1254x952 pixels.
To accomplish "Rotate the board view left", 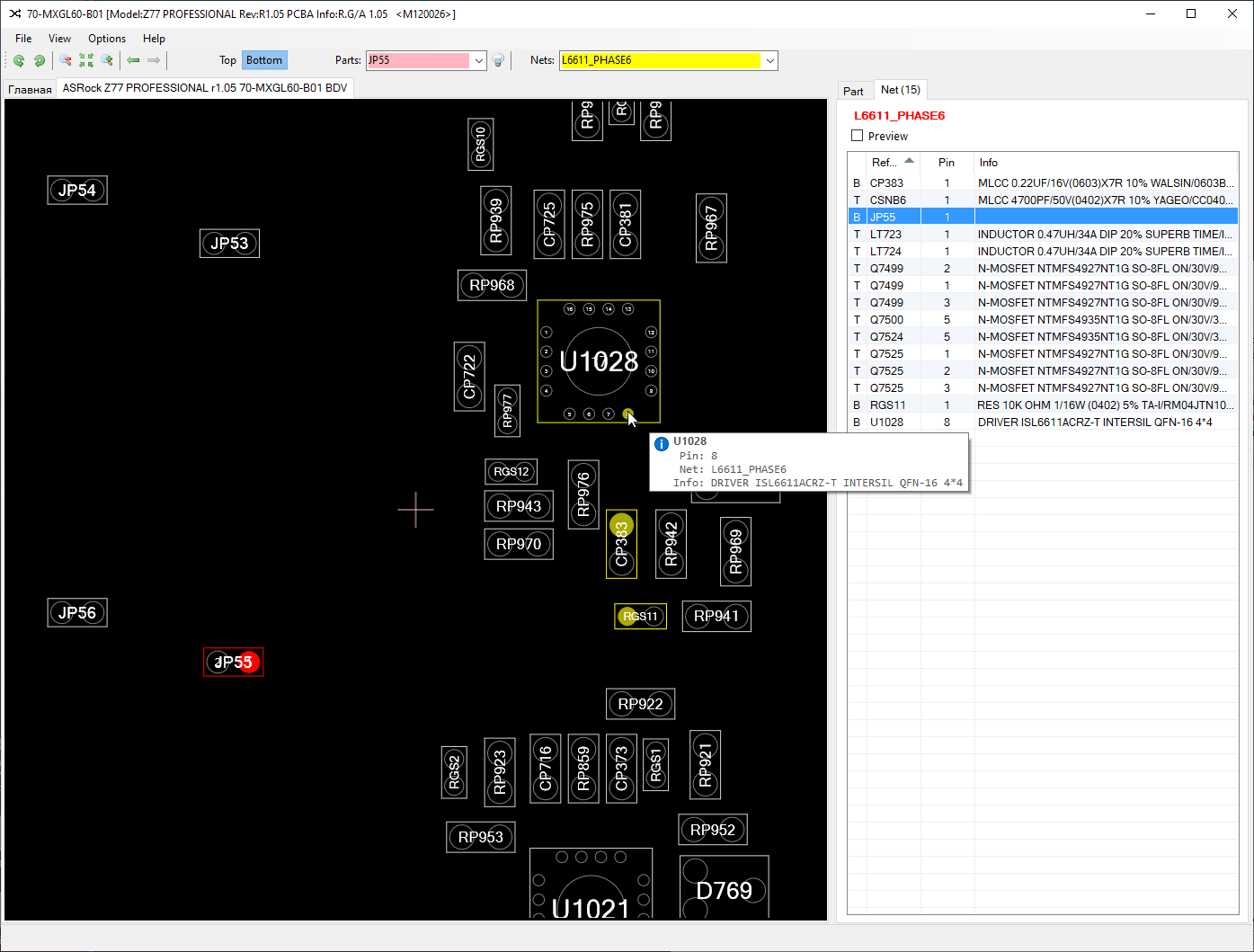I will [19, 60].
